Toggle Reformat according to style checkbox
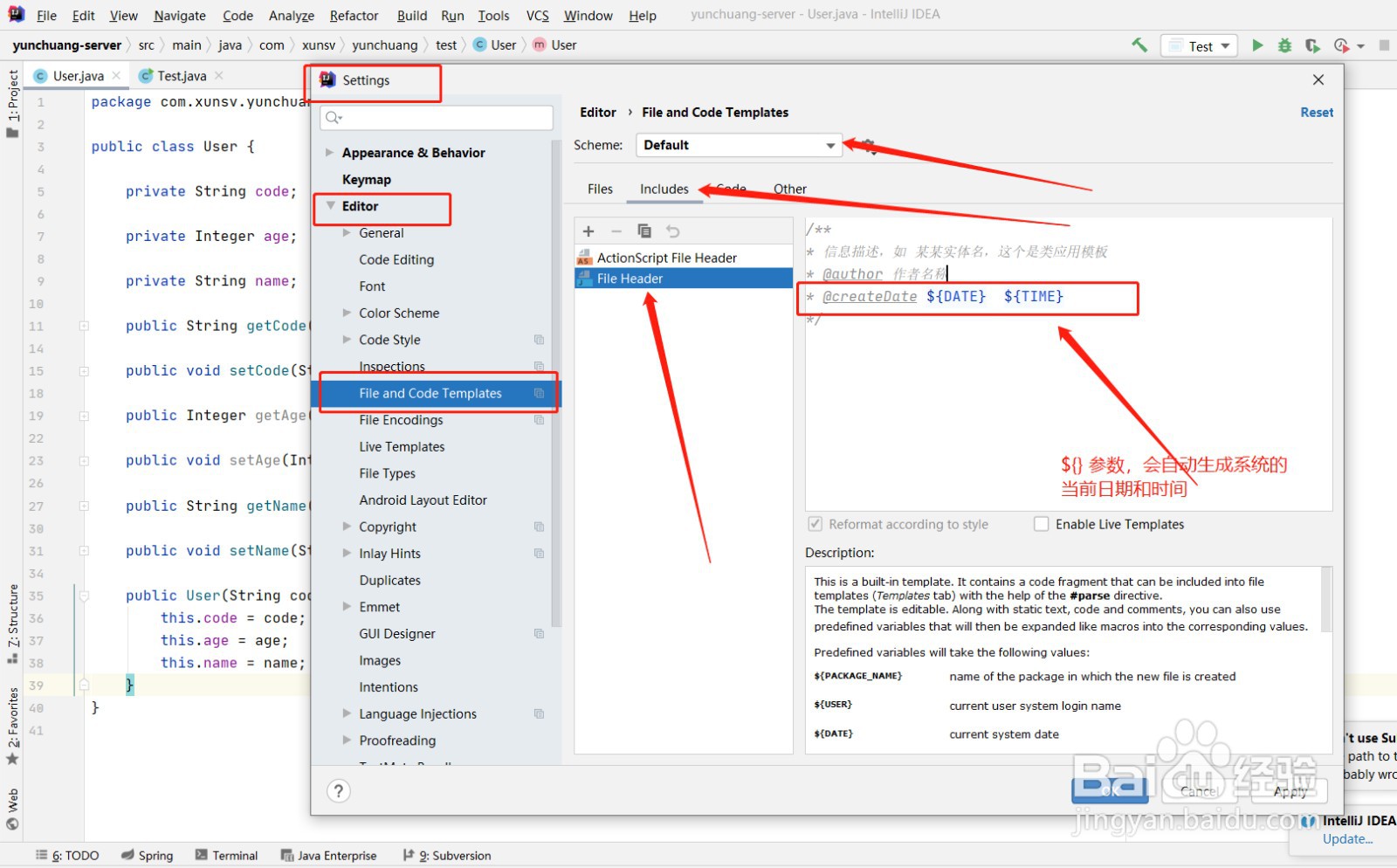 point(815,524)
